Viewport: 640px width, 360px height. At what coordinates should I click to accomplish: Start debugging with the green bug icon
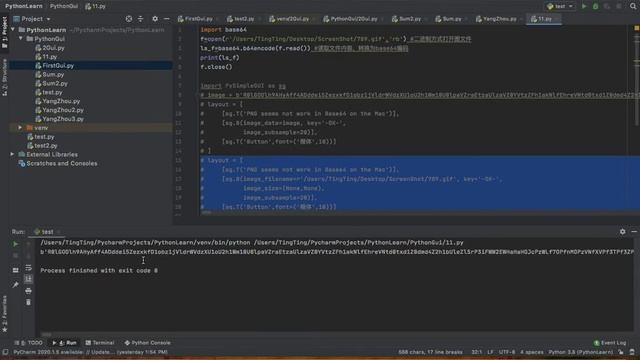pos(596,6)
